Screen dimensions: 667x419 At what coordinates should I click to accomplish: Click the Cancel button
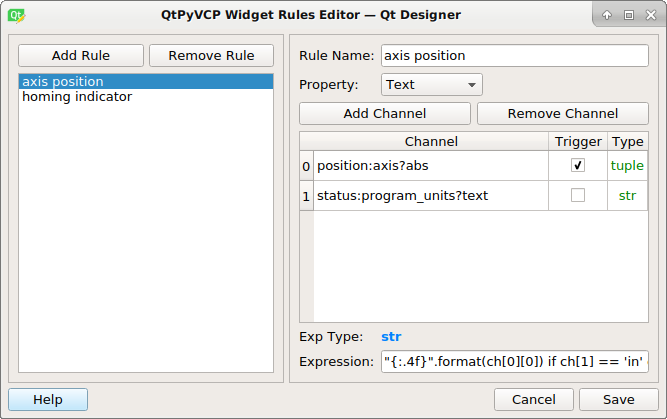point(534,399)
